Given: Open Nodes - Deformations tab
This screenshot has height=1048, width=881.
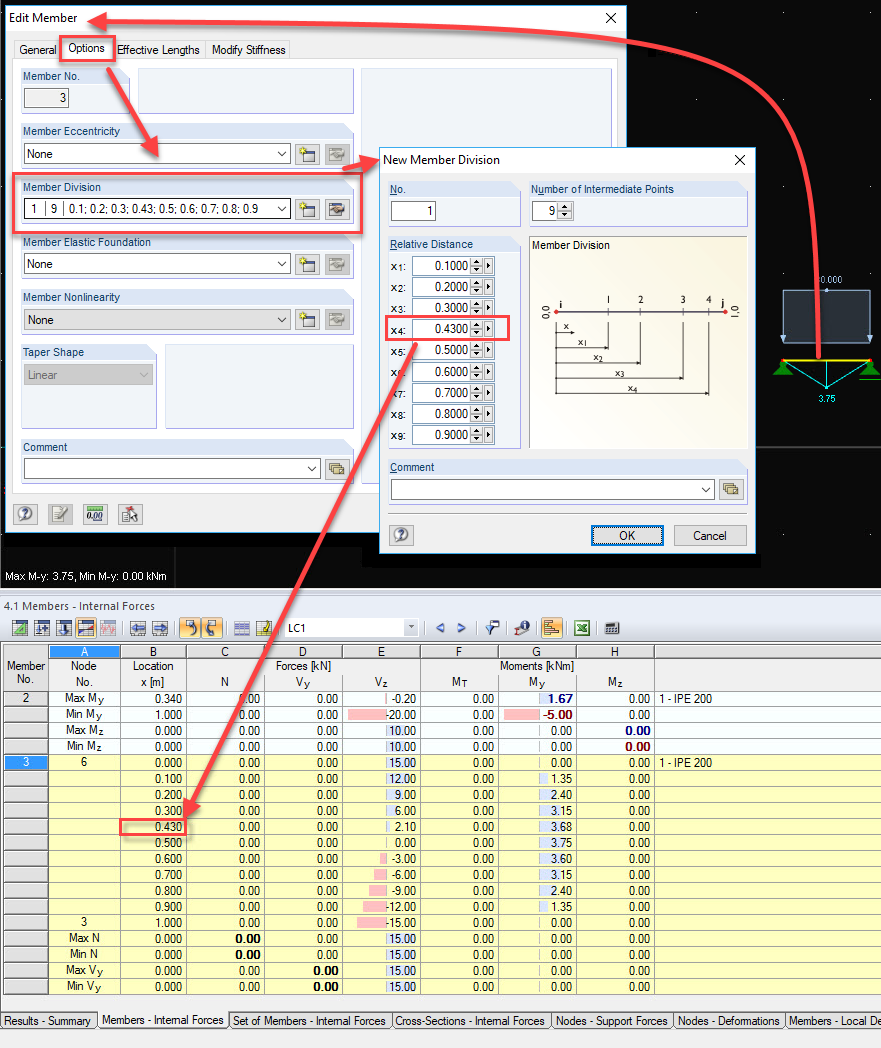Looking at the screenshot, I should click(x=729, y=1021).
